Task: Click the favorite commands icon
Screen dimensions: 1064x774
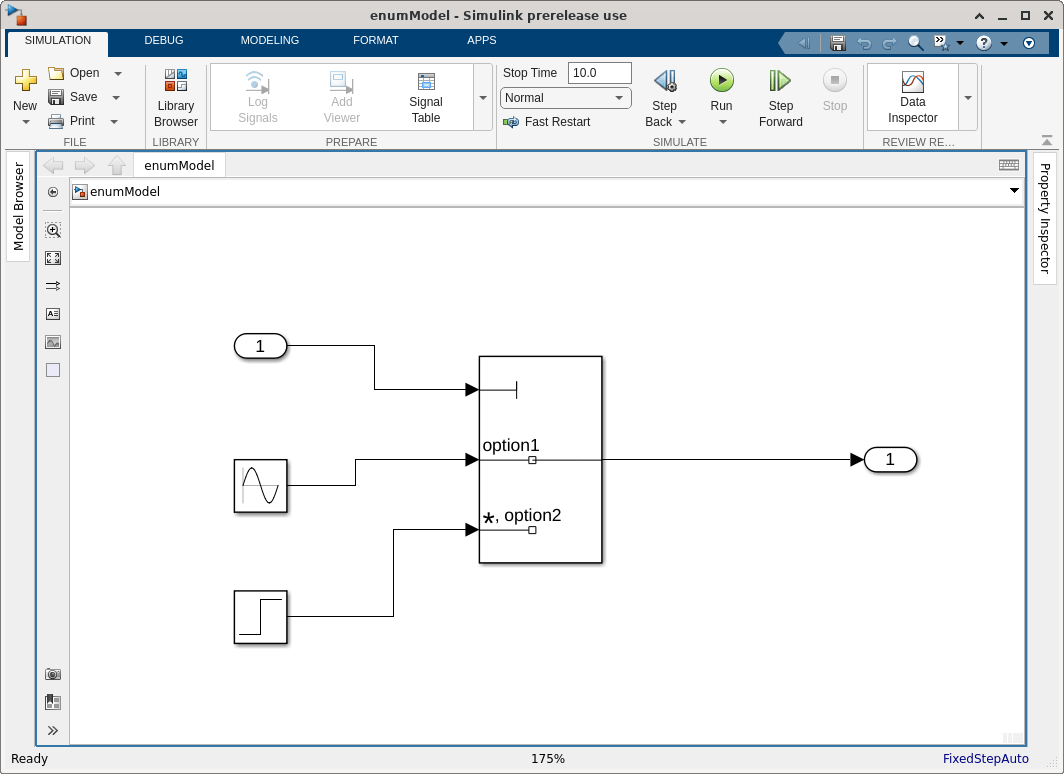Action: (x=942, y=43)
